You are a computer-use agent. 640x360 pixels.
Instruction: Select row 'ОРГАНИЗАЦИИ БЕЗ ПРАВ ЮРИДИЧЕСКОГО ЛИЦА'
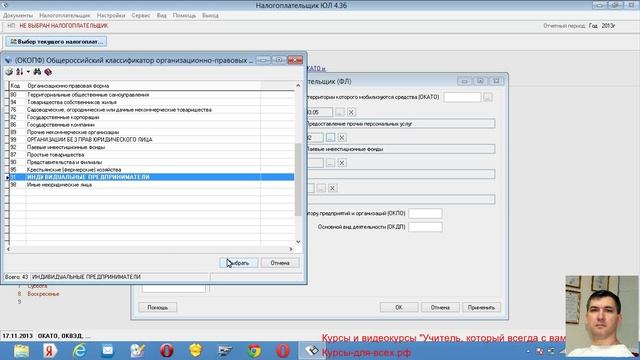[151, 140]
